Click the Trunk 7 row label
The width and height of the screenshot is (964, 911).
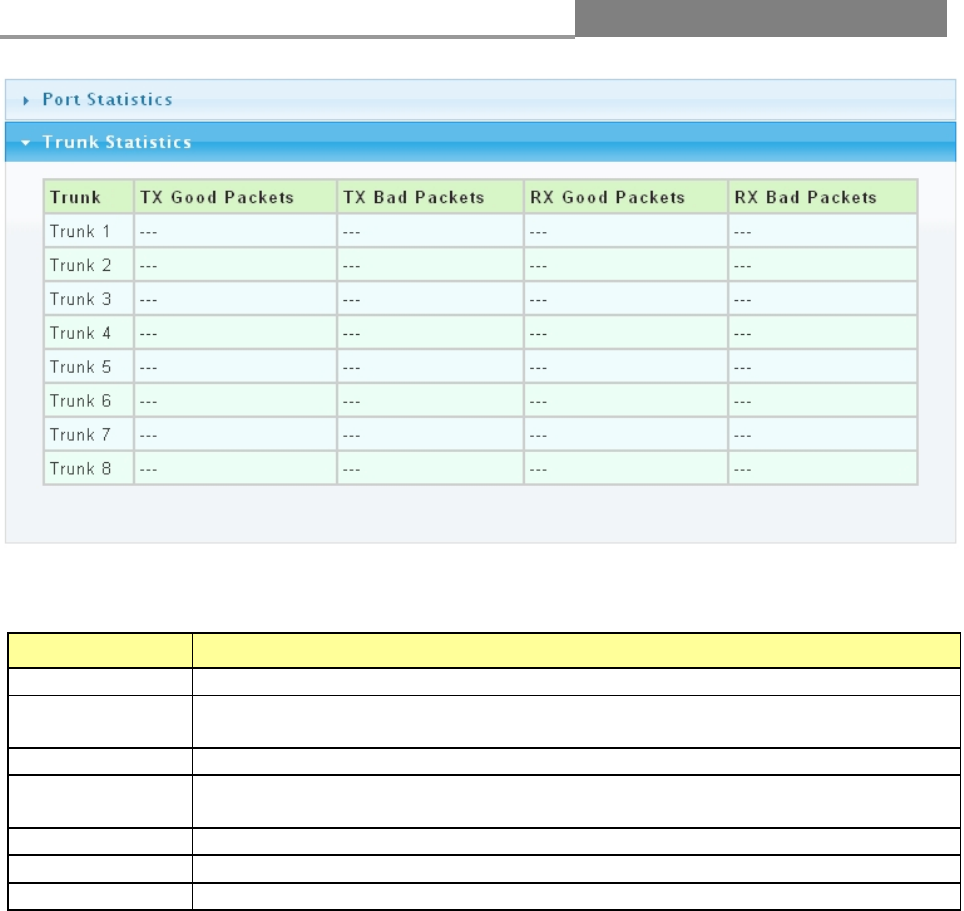[x=80, y=434]
